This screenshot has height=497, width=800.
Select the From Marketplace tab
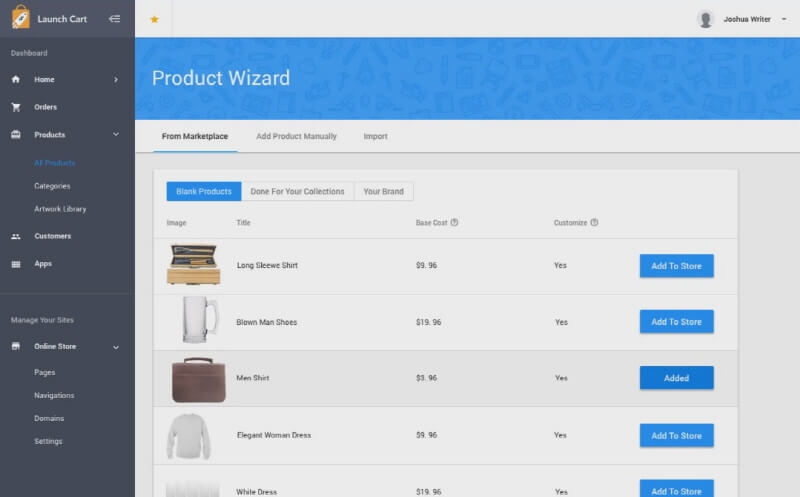coord(195,136)
